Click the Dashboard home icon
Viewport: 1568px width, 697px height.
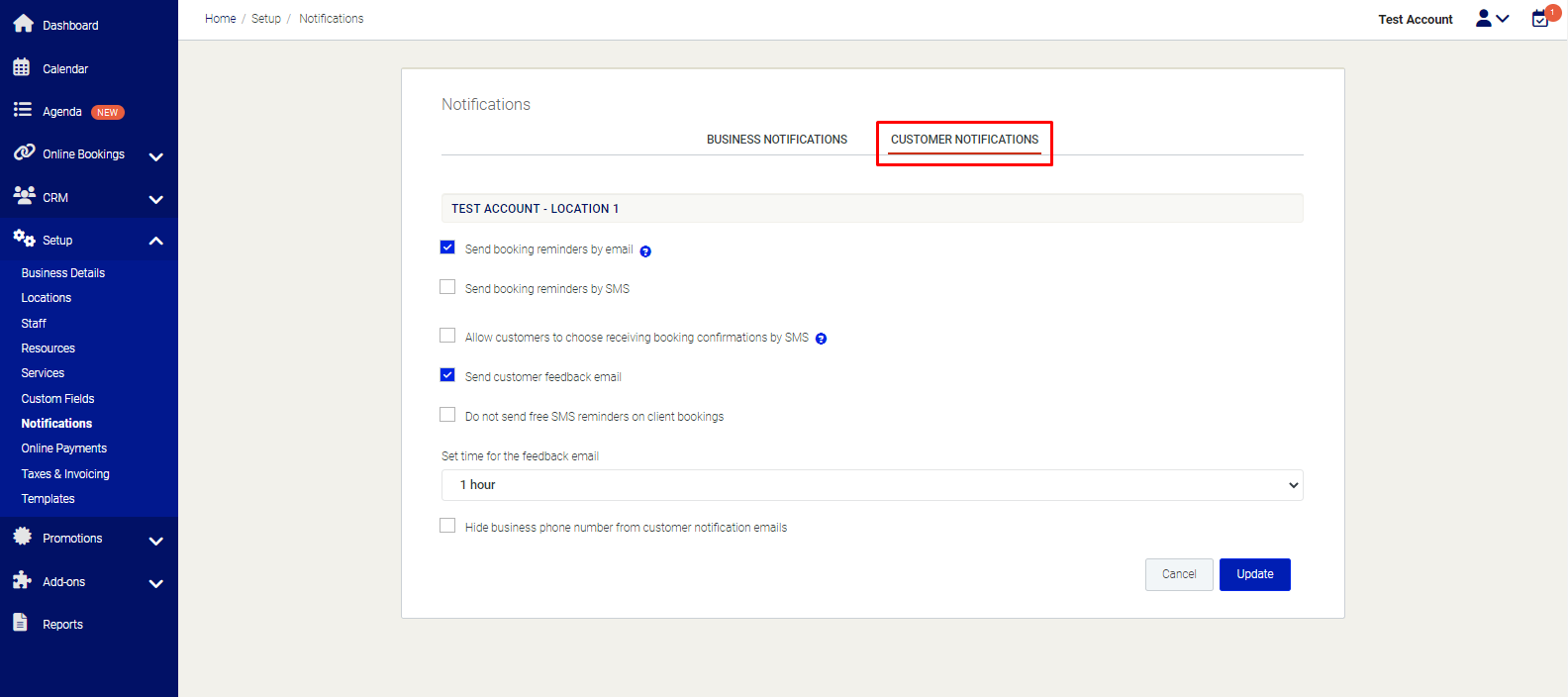[x=23, y=24]
